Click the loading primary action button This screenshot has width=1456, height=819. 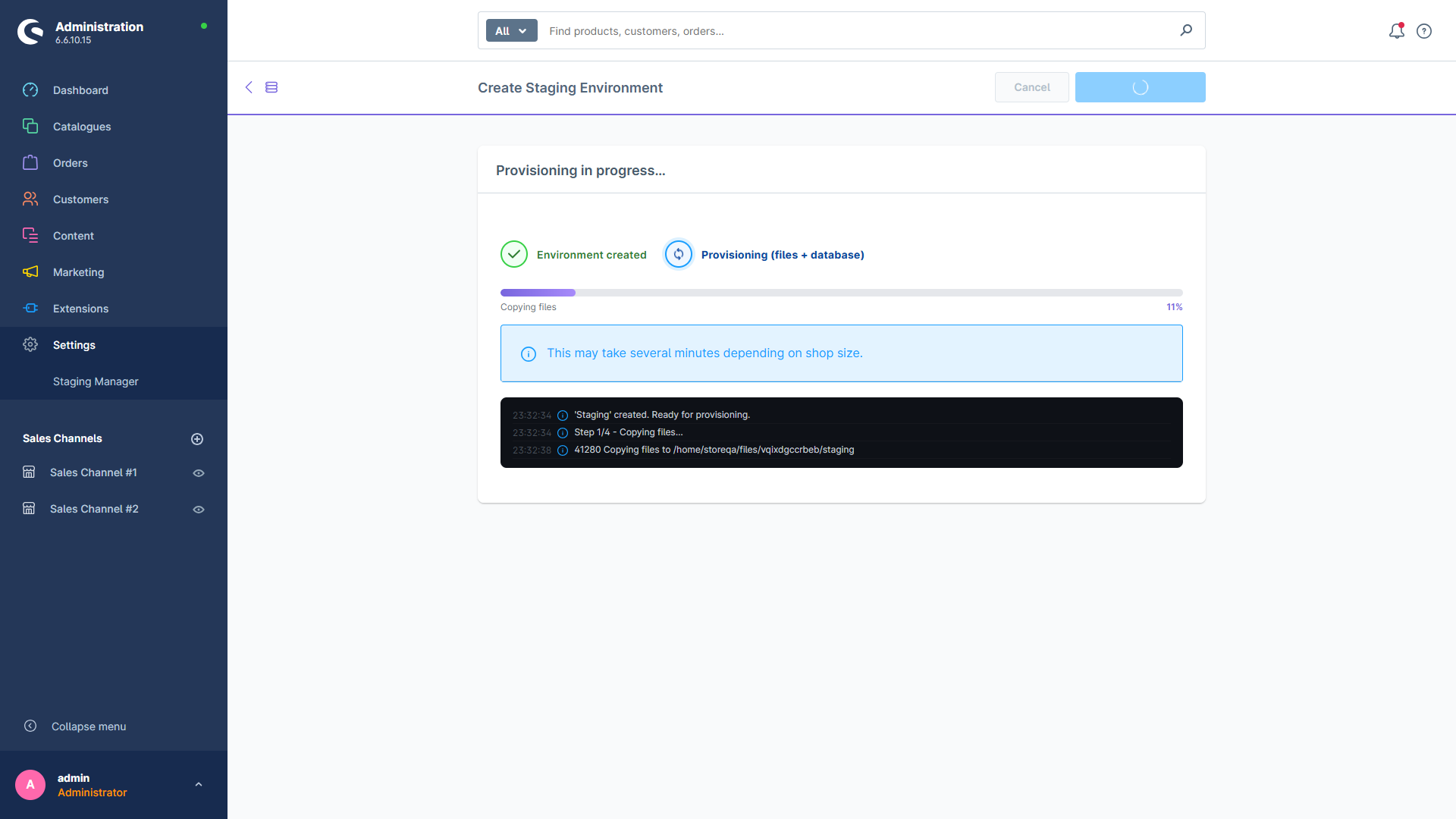point(1141,87)
